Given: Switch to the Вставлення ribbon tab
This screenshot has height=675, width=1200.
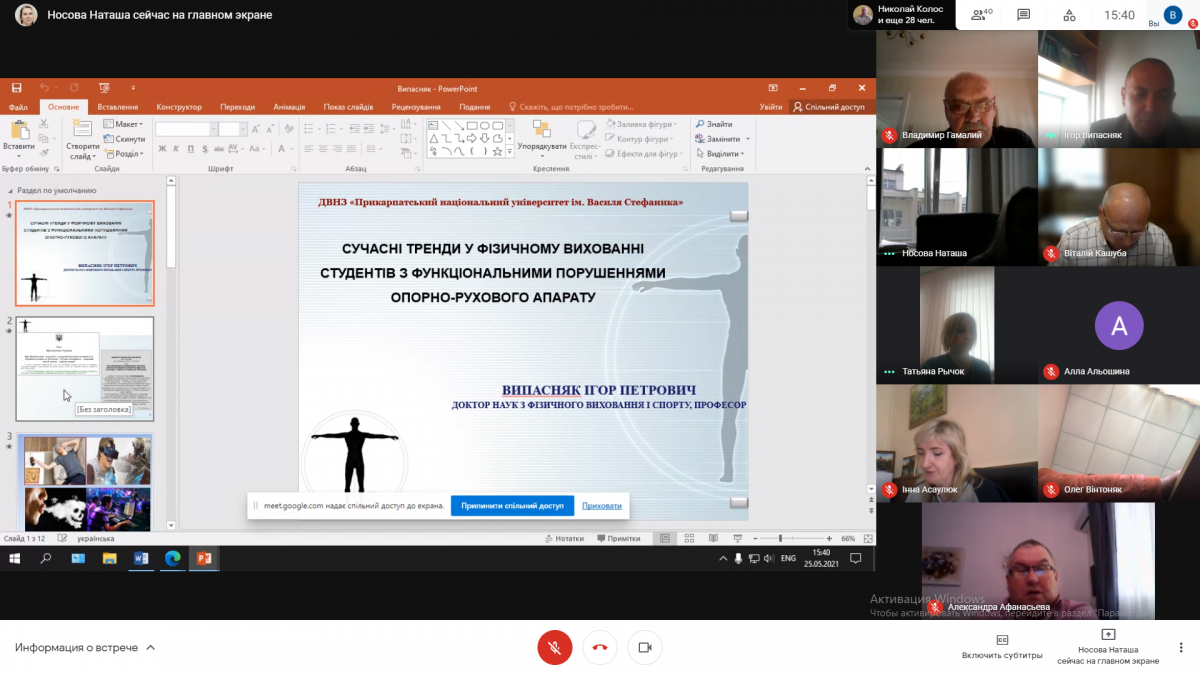Looking at the screenshot, I should [118, 107].
